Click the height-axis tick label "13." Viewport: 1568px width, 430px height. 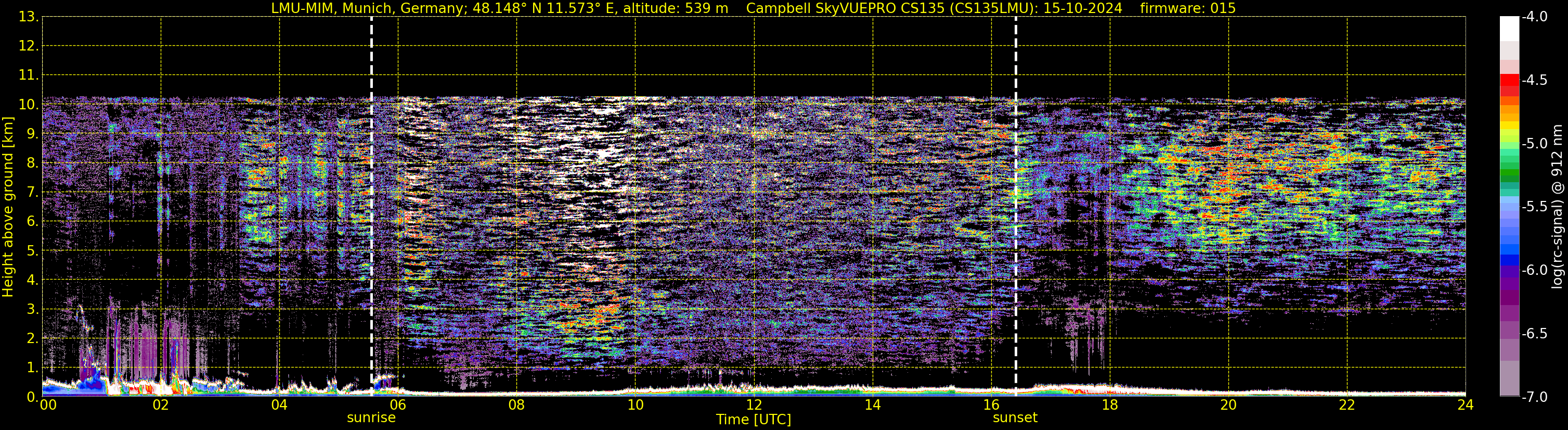click(x=29, y=17)
